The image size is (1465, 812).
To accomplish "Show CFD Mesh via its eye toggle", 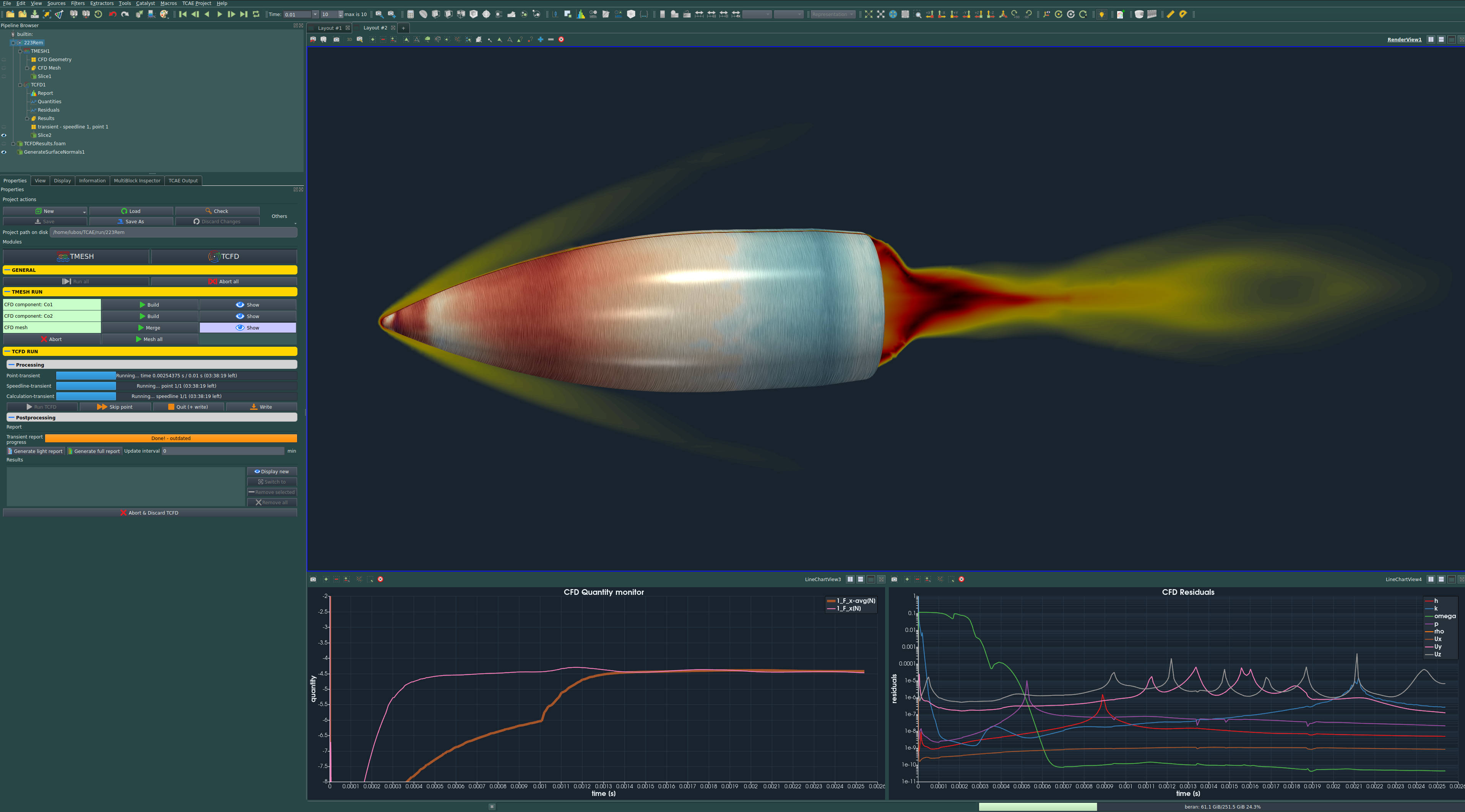I will pos(4,68).
